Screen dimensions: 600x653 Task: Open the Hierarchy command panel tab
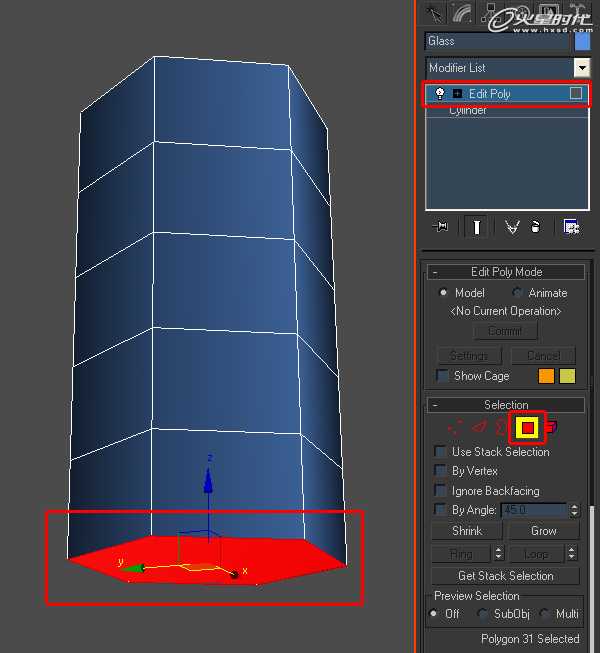489,13
